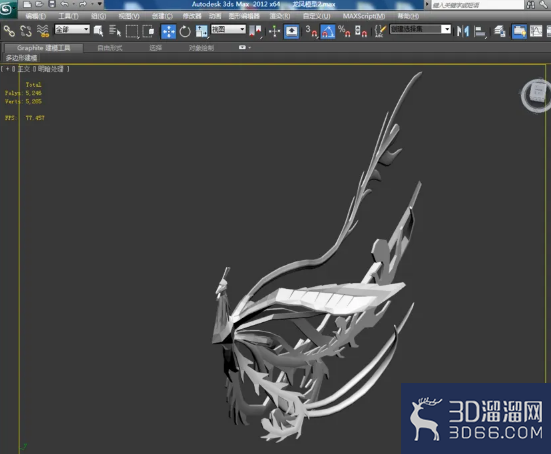Click the Polys count statistic in viewport
Viewport: 551px width, 454px height.
pyautogui.click(x=23, y=93)
